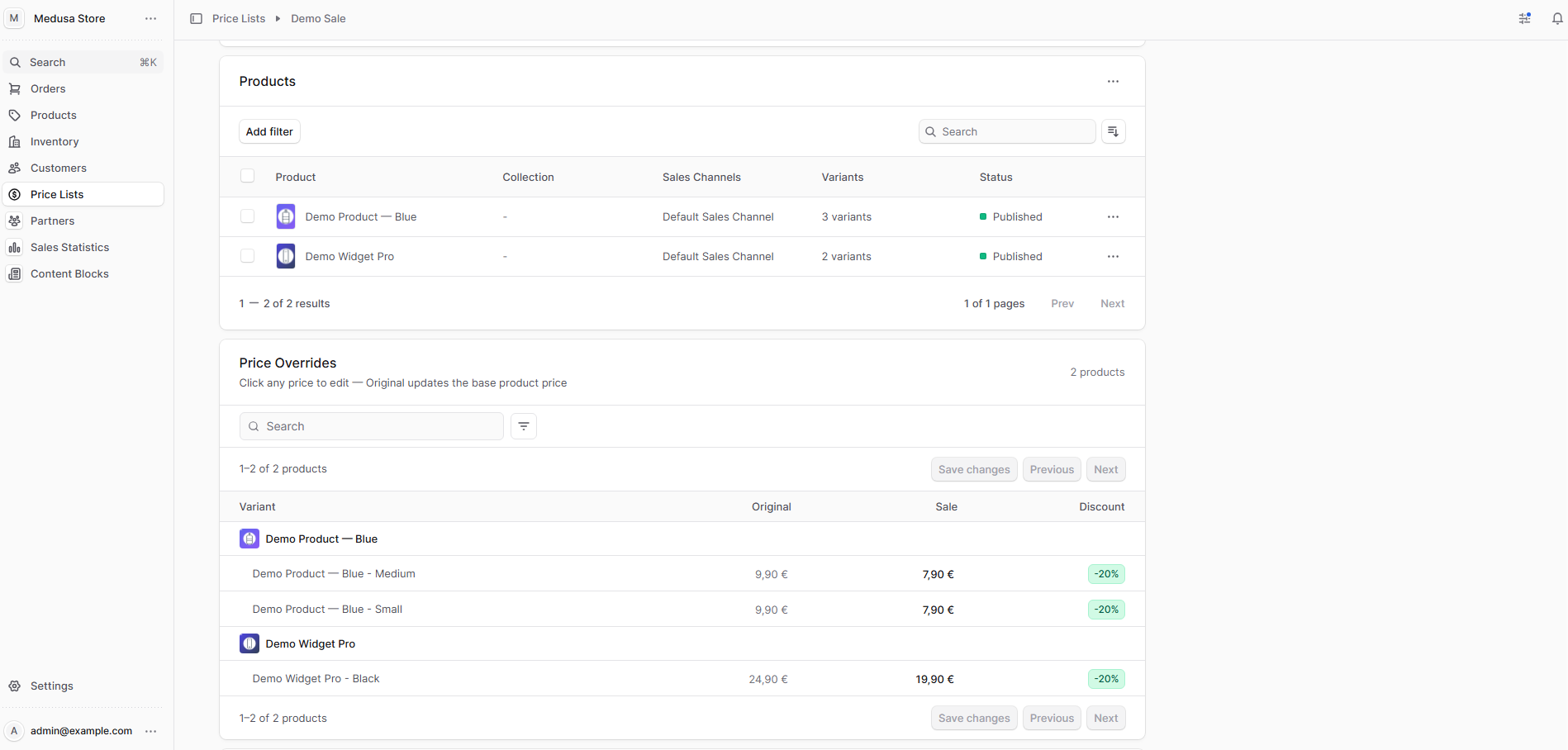Click the Inventory building icon
Image resolution: width=1568 pixels, height=750 pixels.
point(15,141)
